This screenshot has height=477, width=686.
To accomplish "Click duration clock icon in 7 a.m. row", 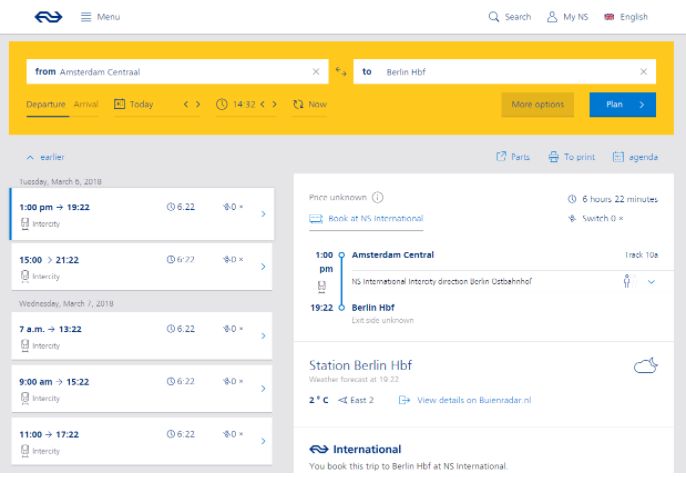I will click(171, 329).
